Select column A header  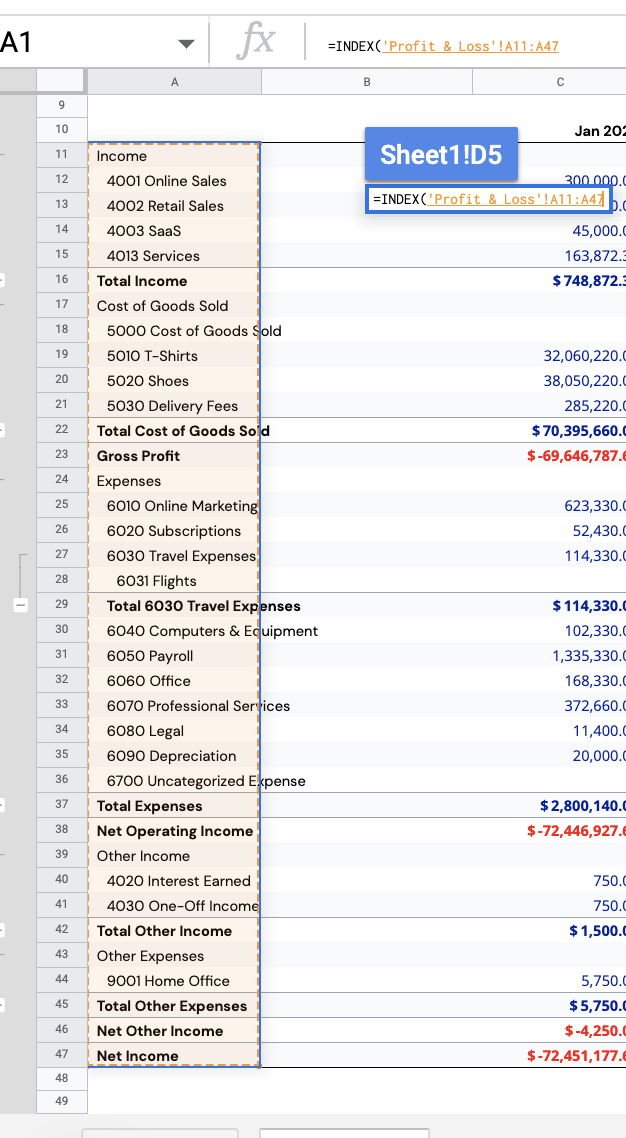click(x=174, y=82)
